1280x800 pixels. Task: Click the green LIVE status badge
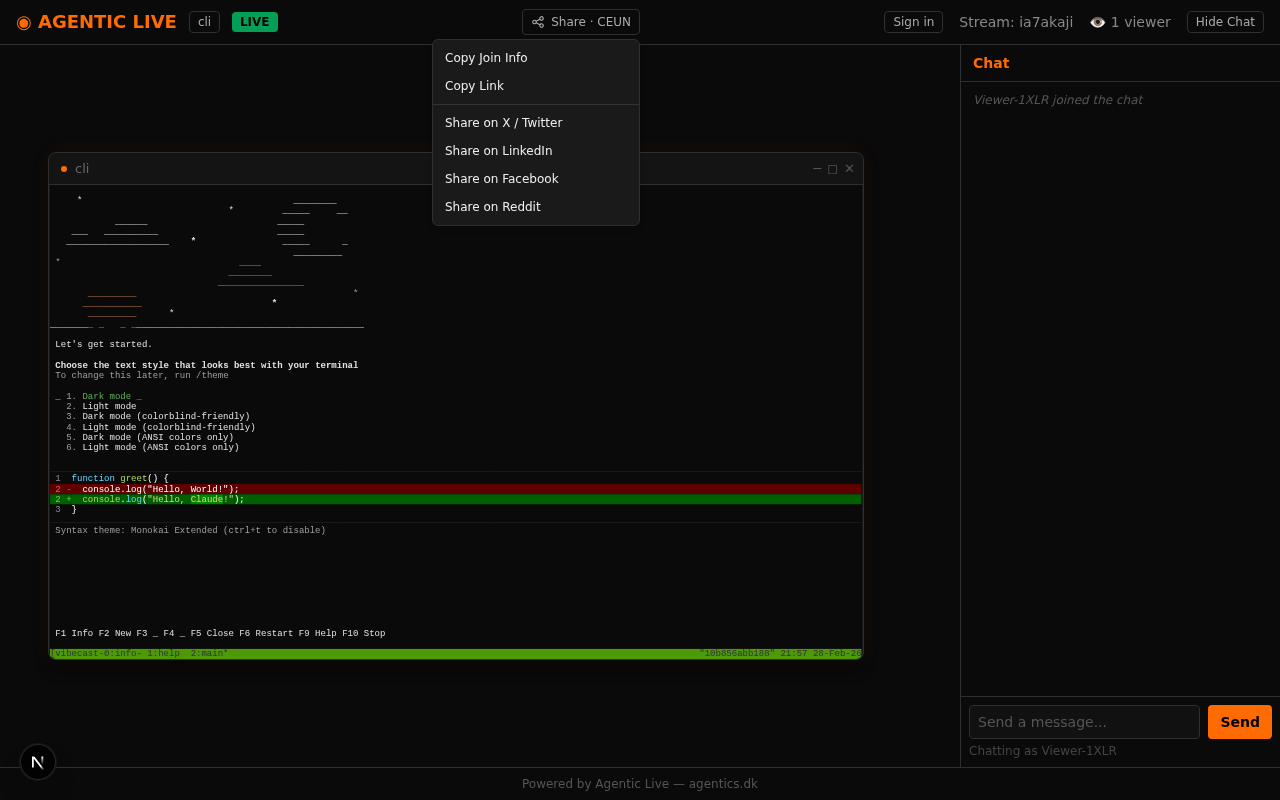click(x=255, y=22)
